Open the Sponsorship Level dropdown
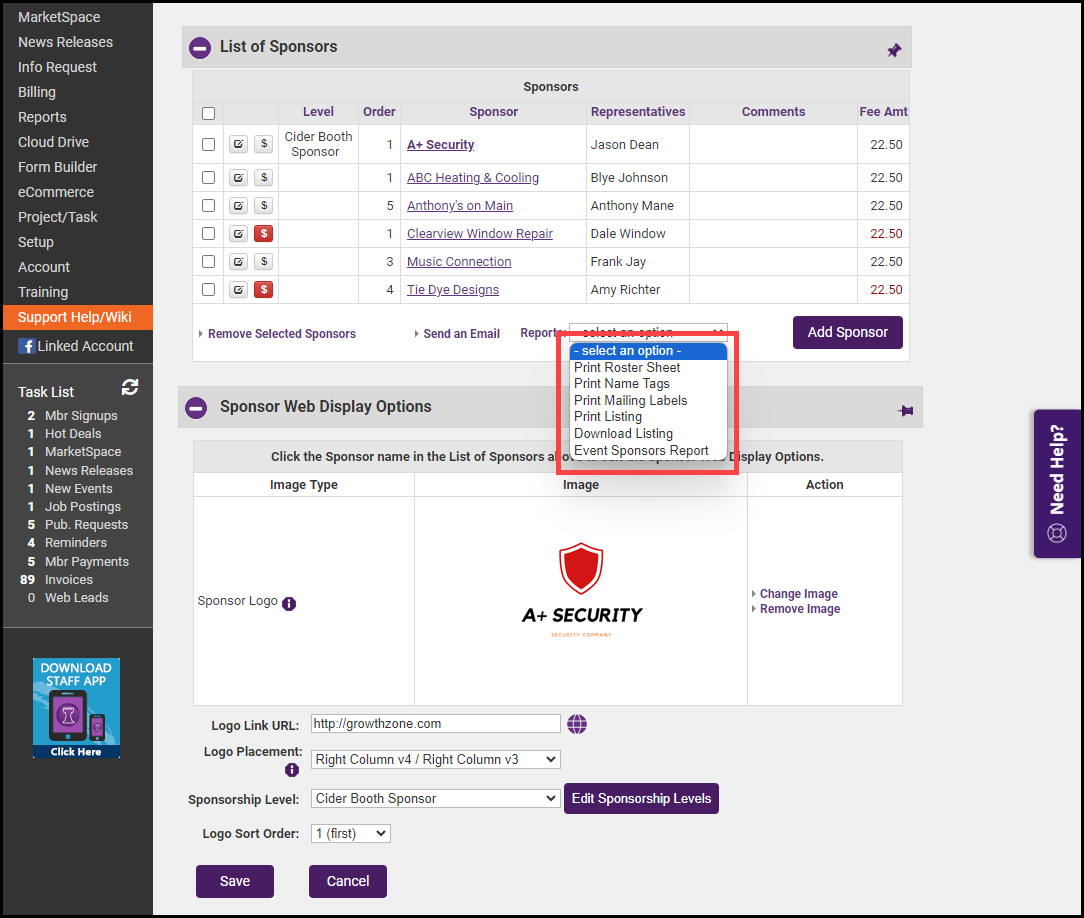 pyautogui.click(x=435, y=799)
